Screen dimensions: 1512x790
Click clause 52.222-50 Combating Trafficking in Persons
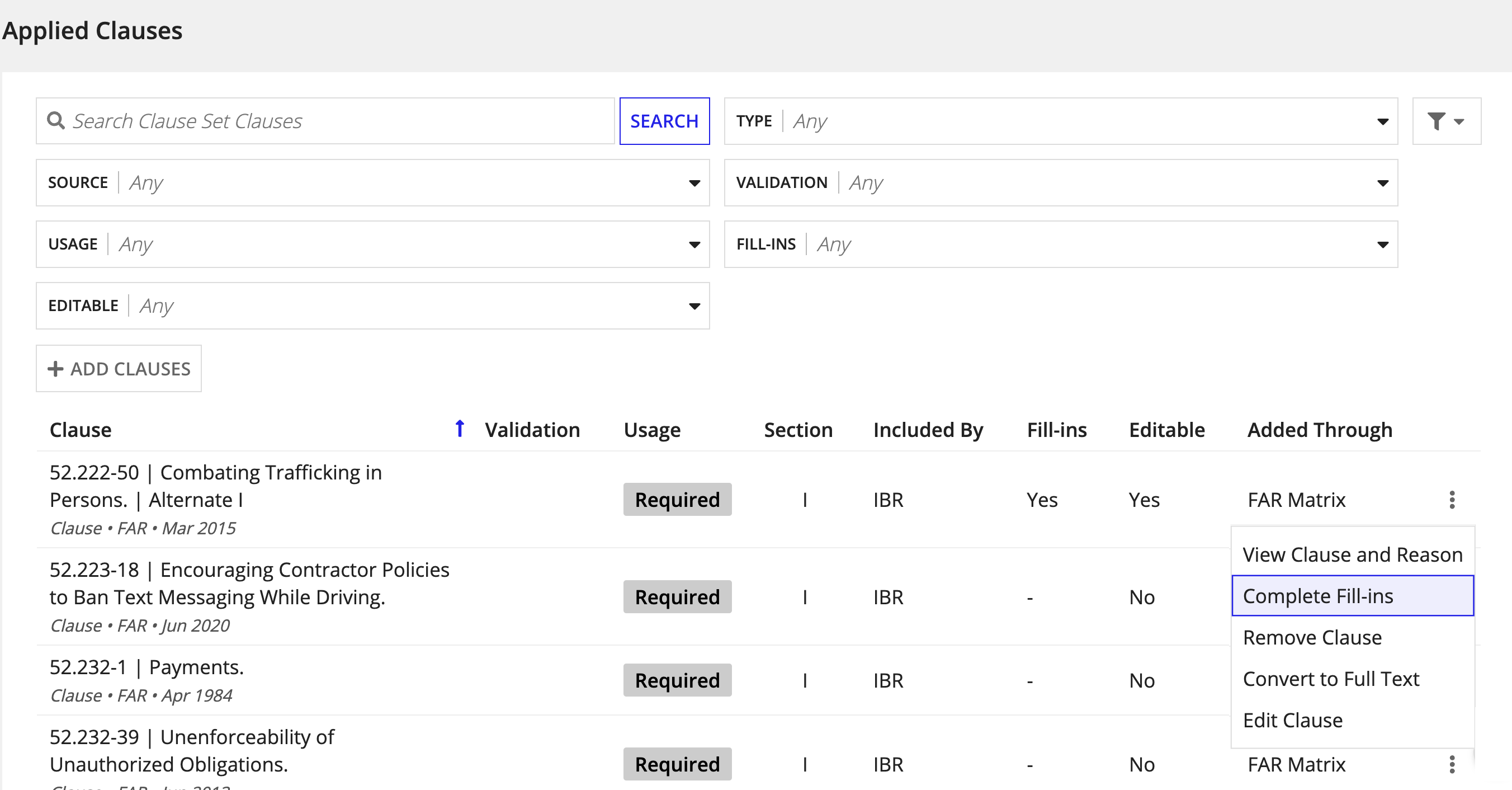[x=216, y=486]
